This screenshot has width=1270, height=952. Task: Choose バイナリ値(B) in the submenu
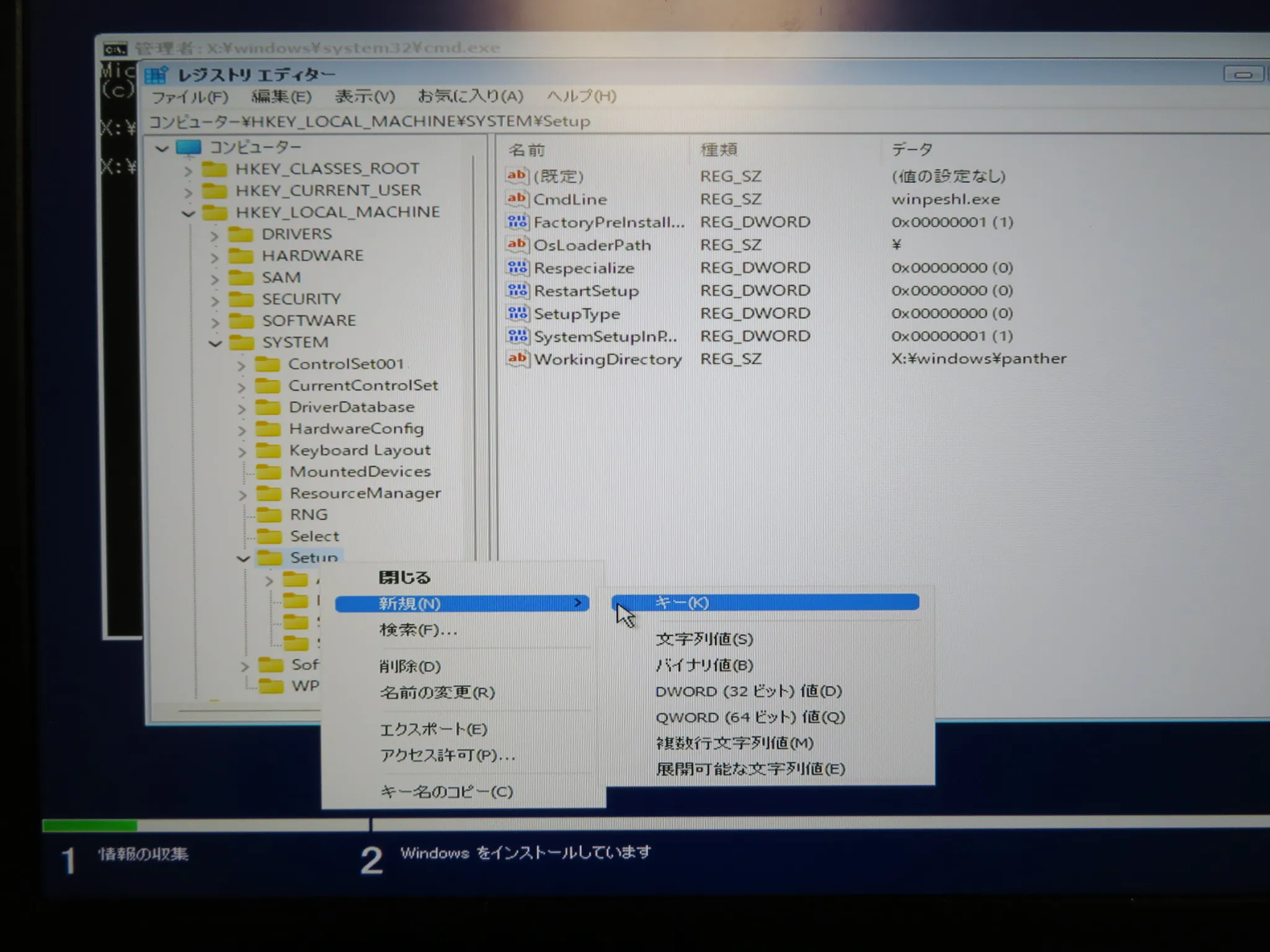click(x=704, y=665)
